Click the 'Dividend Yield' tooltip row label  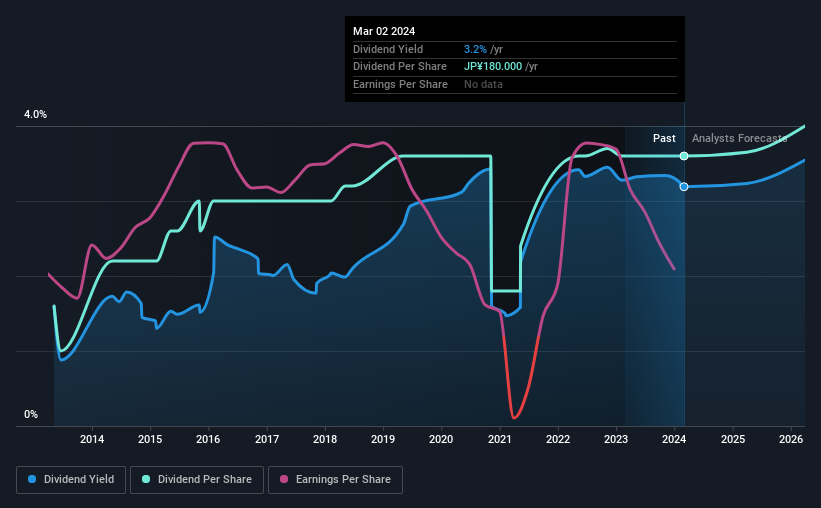(388, 49)
